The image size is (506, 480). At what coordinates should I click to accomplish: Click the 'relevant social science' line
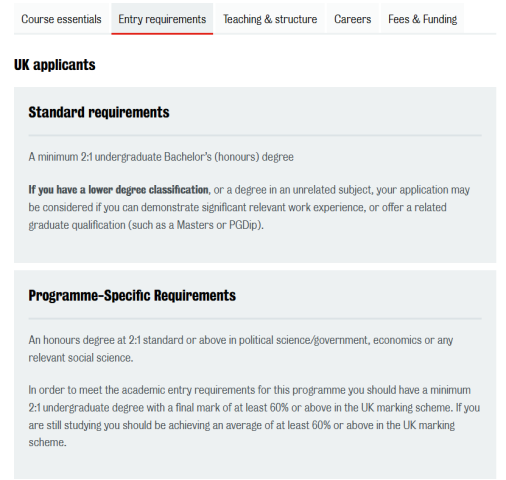(81, 358)
